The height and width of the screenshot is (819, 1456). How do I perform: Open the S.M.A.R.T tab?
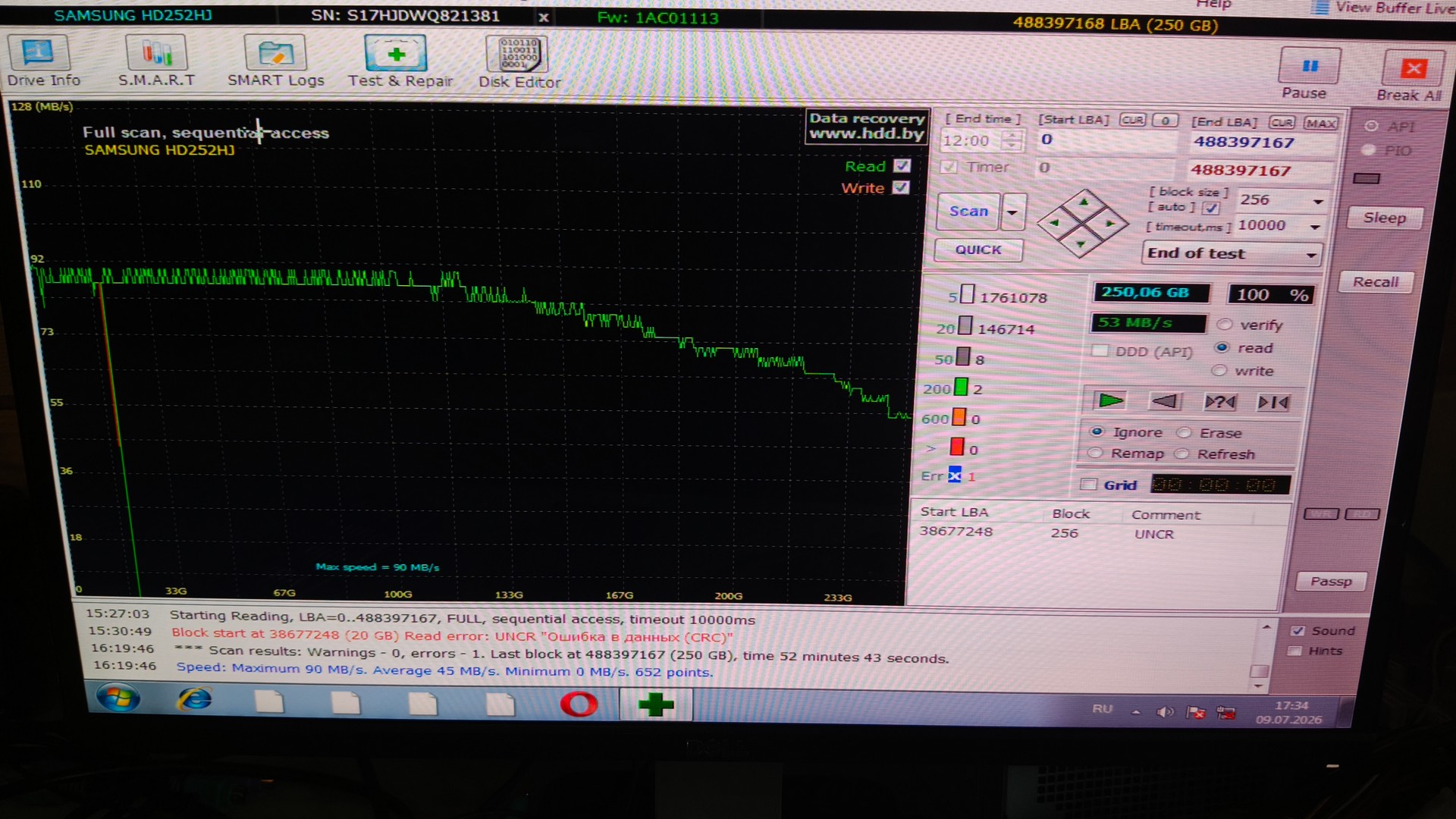[x=156, y=62]
